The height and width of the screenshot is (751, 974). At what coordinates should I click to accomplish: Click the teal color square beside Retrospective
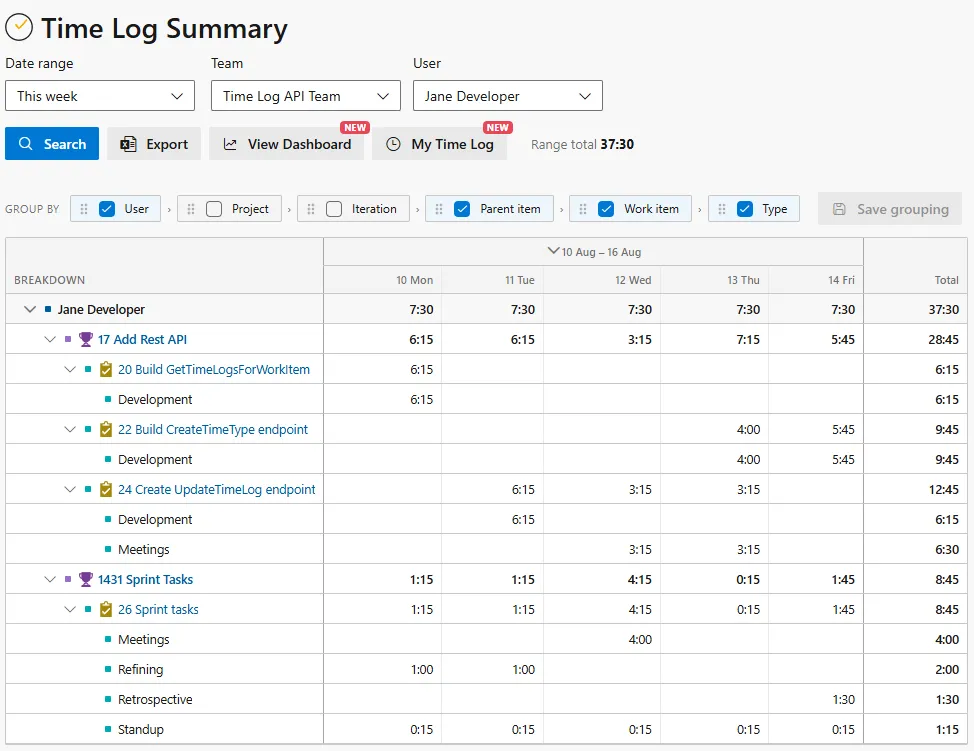coord(108,699)
